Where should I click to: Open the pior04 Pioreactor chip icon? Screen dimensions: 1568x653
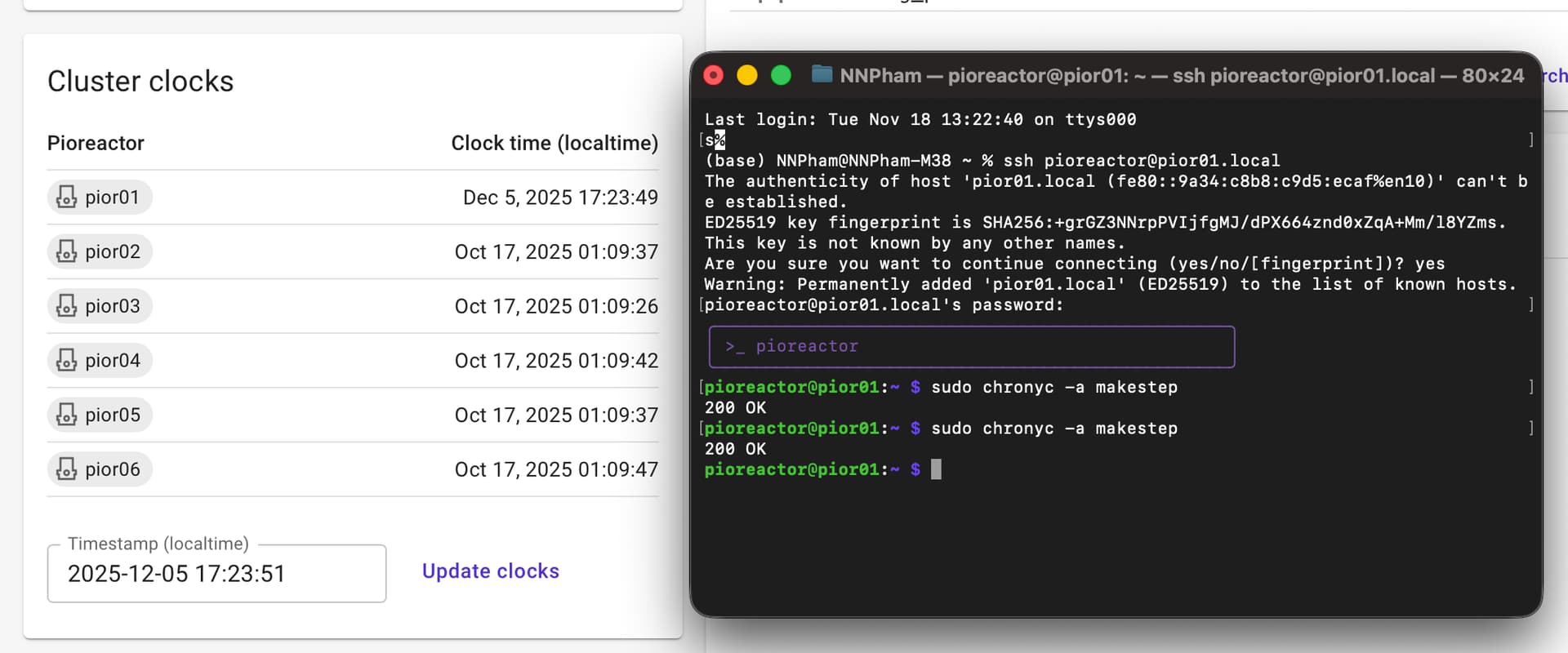[67, 361]
